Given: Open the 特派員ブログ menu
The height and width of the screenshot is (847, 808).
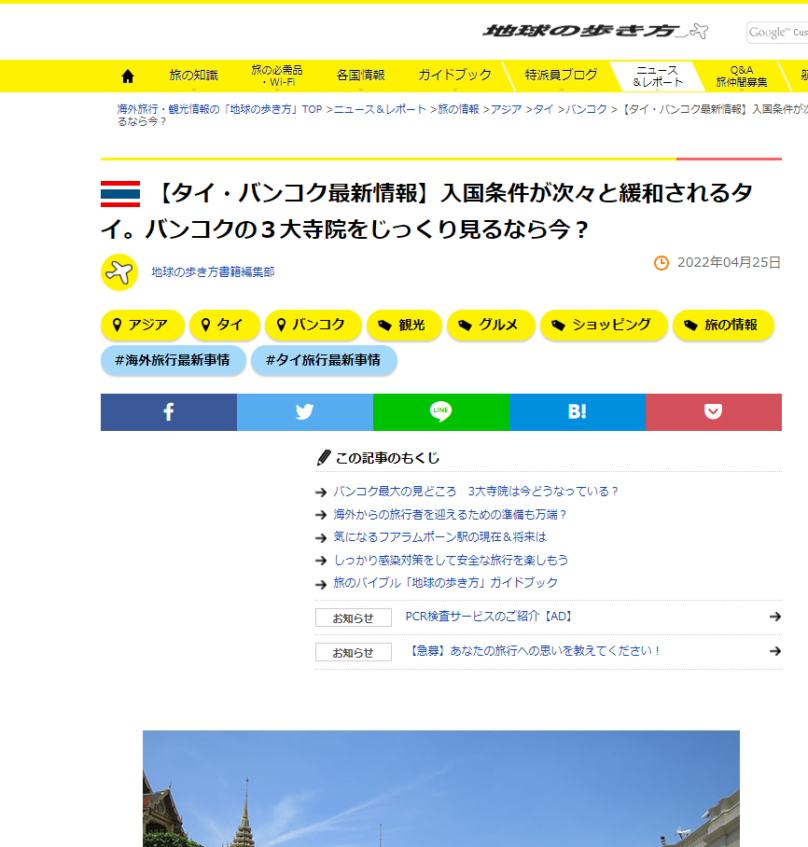Looking at the screenshot, I should [x=561, y=76].
